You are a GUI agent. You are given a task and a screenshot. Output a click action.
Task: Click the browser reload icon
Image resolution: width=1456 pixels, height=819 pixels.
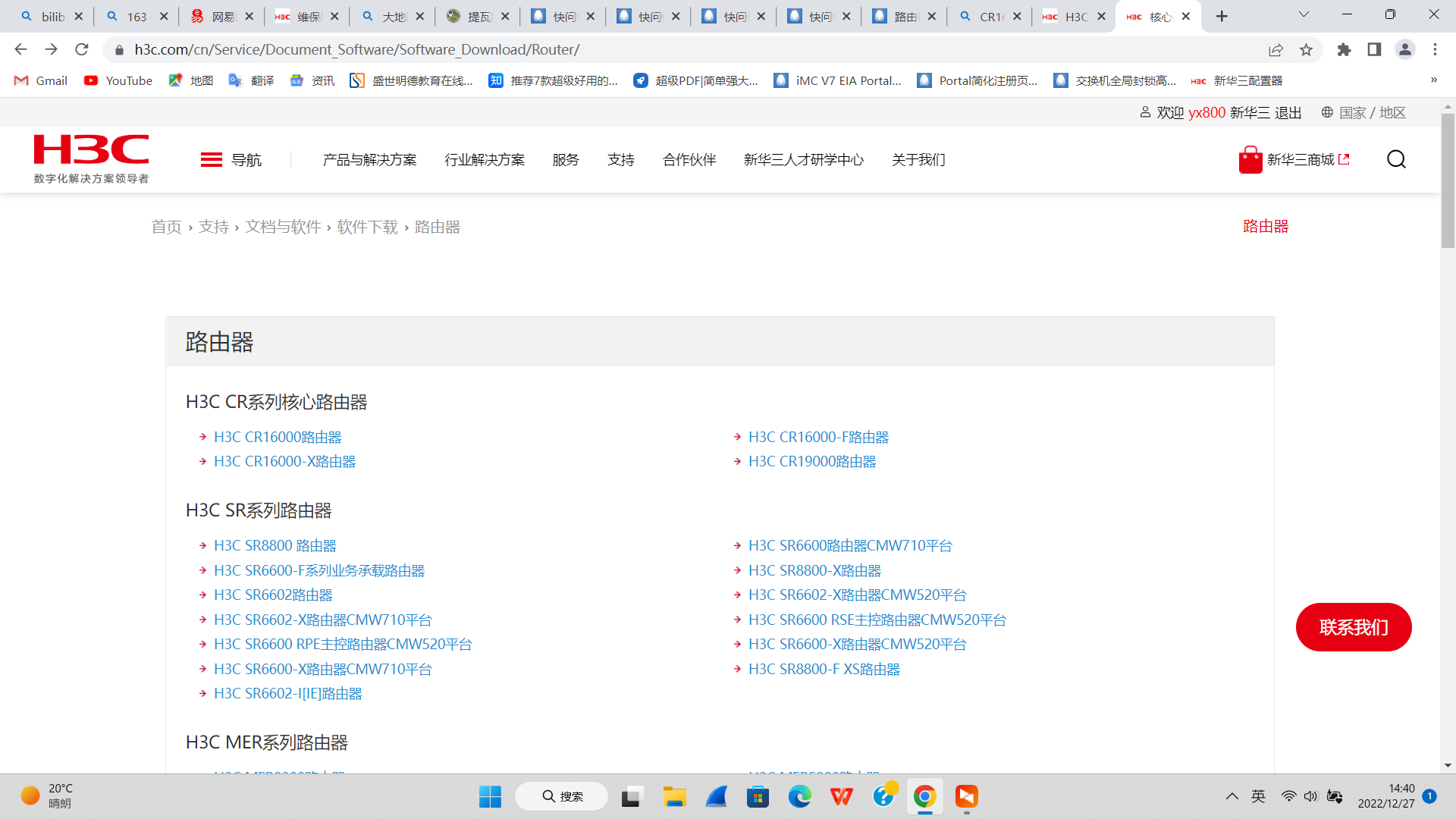(82, 50)
